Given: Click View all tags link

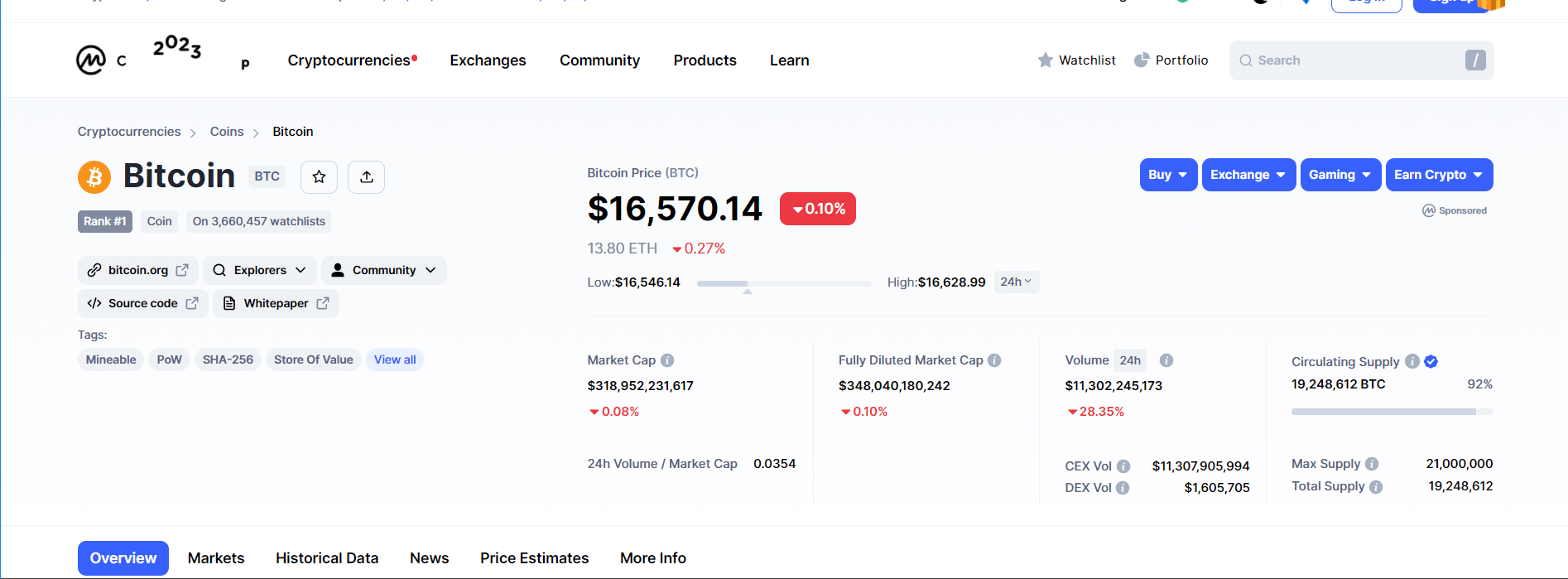Looking at the screenshot, I should click(395, 359).
